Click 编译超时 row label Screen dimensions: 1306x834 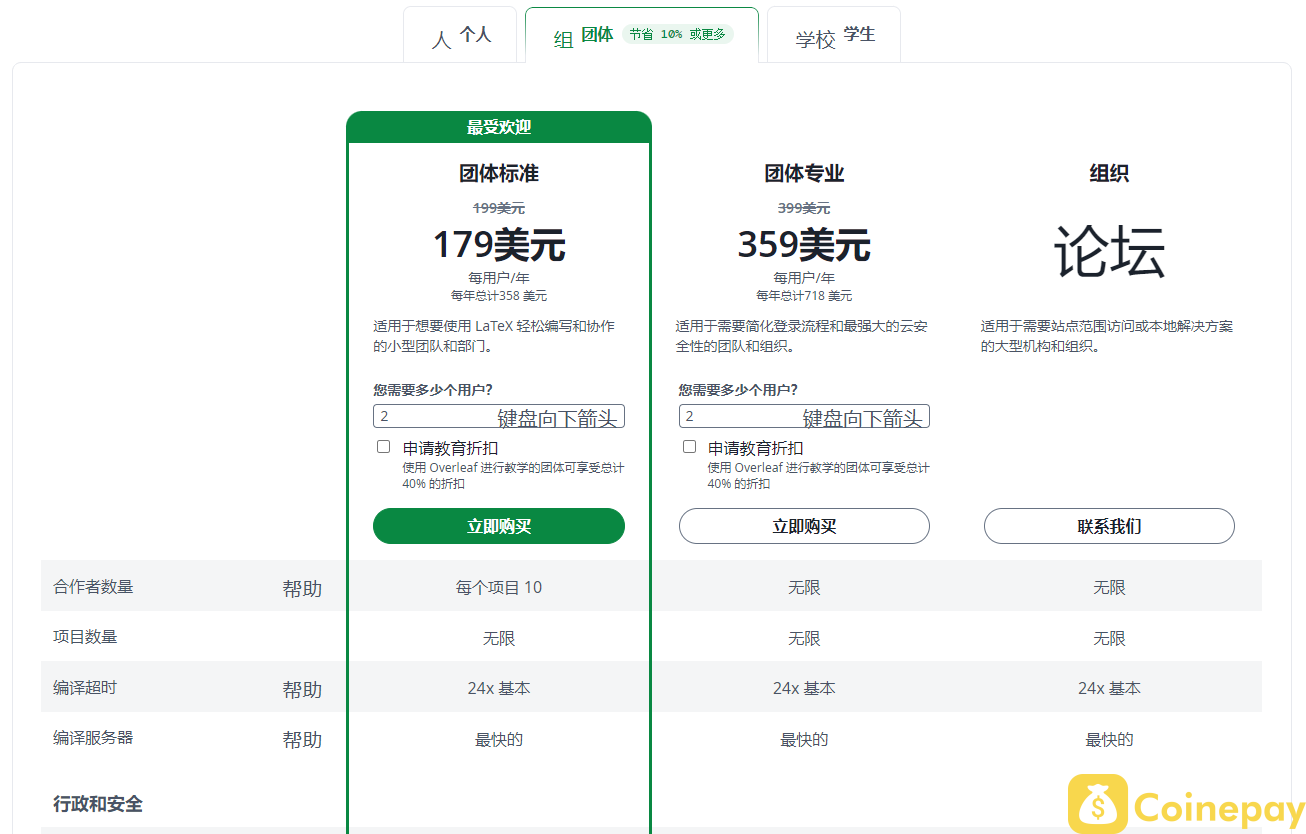85,688
